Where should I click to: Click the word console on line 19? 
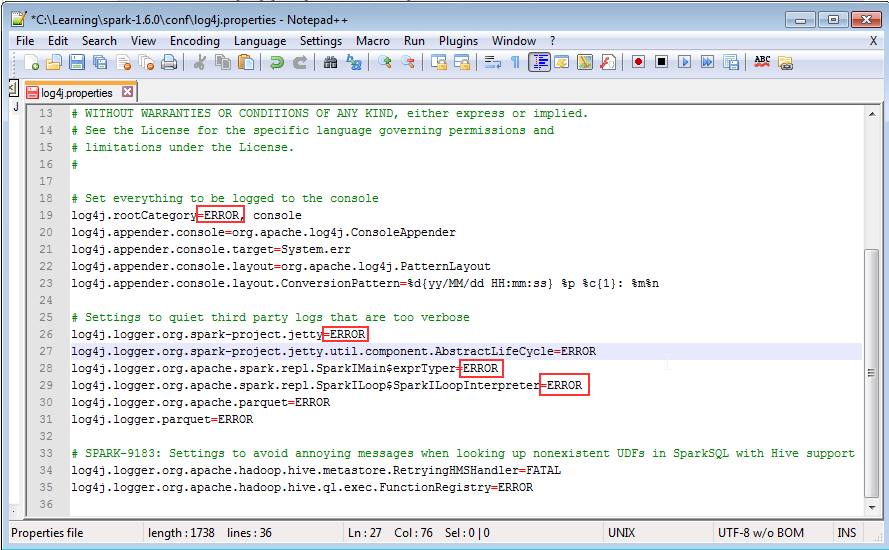(x=277, y=215)
